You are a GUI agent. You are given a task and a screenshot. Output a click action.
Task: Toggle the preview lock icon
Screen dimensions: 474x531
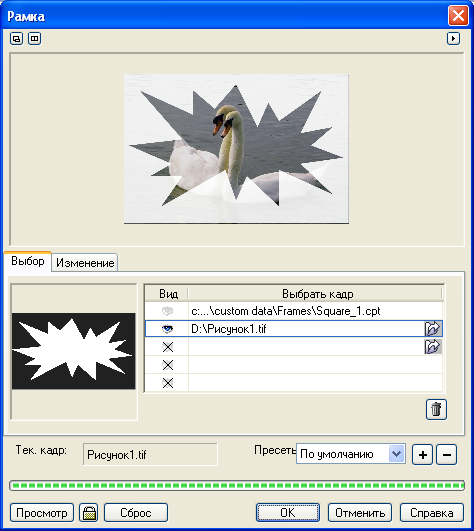click(89, 512)
